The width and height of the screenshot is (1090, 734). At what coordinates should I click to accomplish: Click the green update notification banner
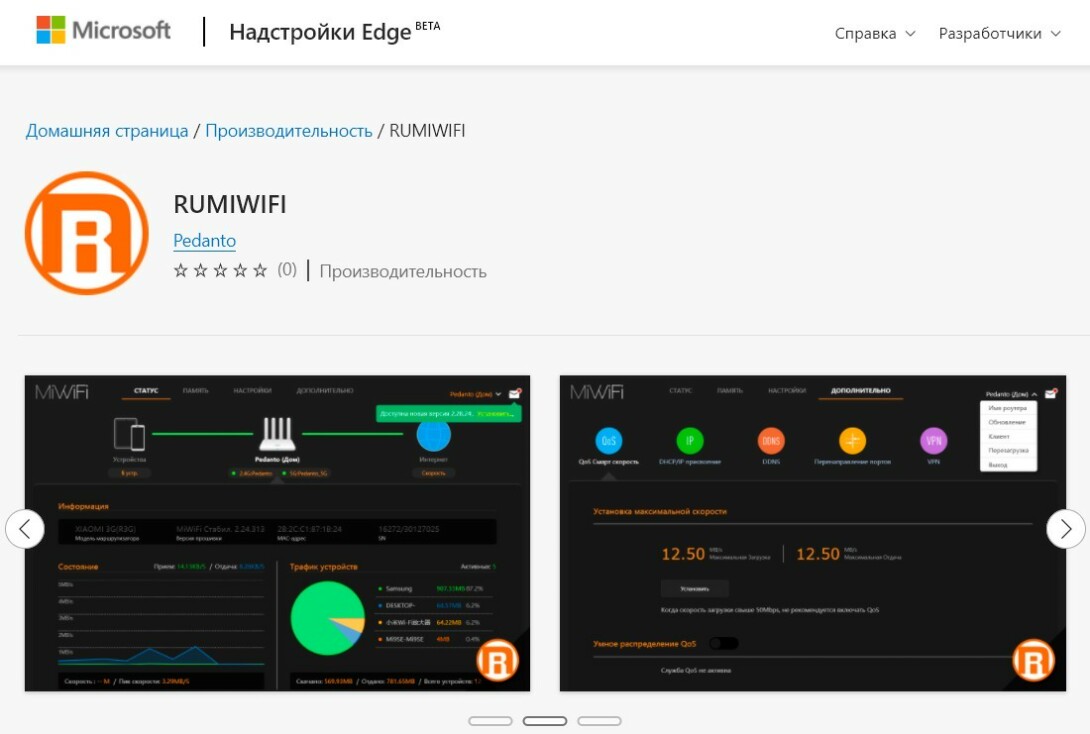(448, 414)
